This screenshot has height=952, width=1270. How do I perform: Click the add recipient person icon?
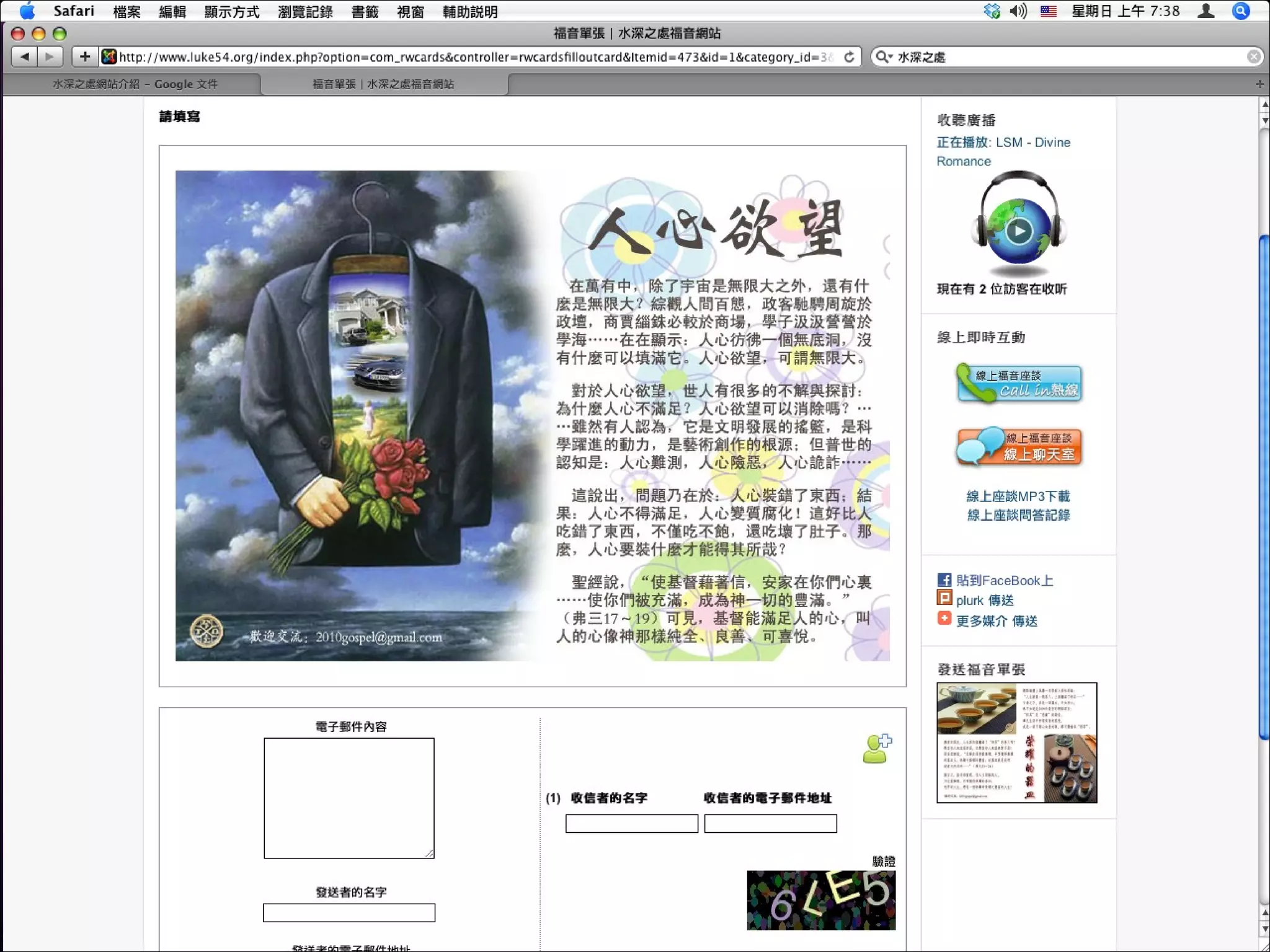pos(877,749)
